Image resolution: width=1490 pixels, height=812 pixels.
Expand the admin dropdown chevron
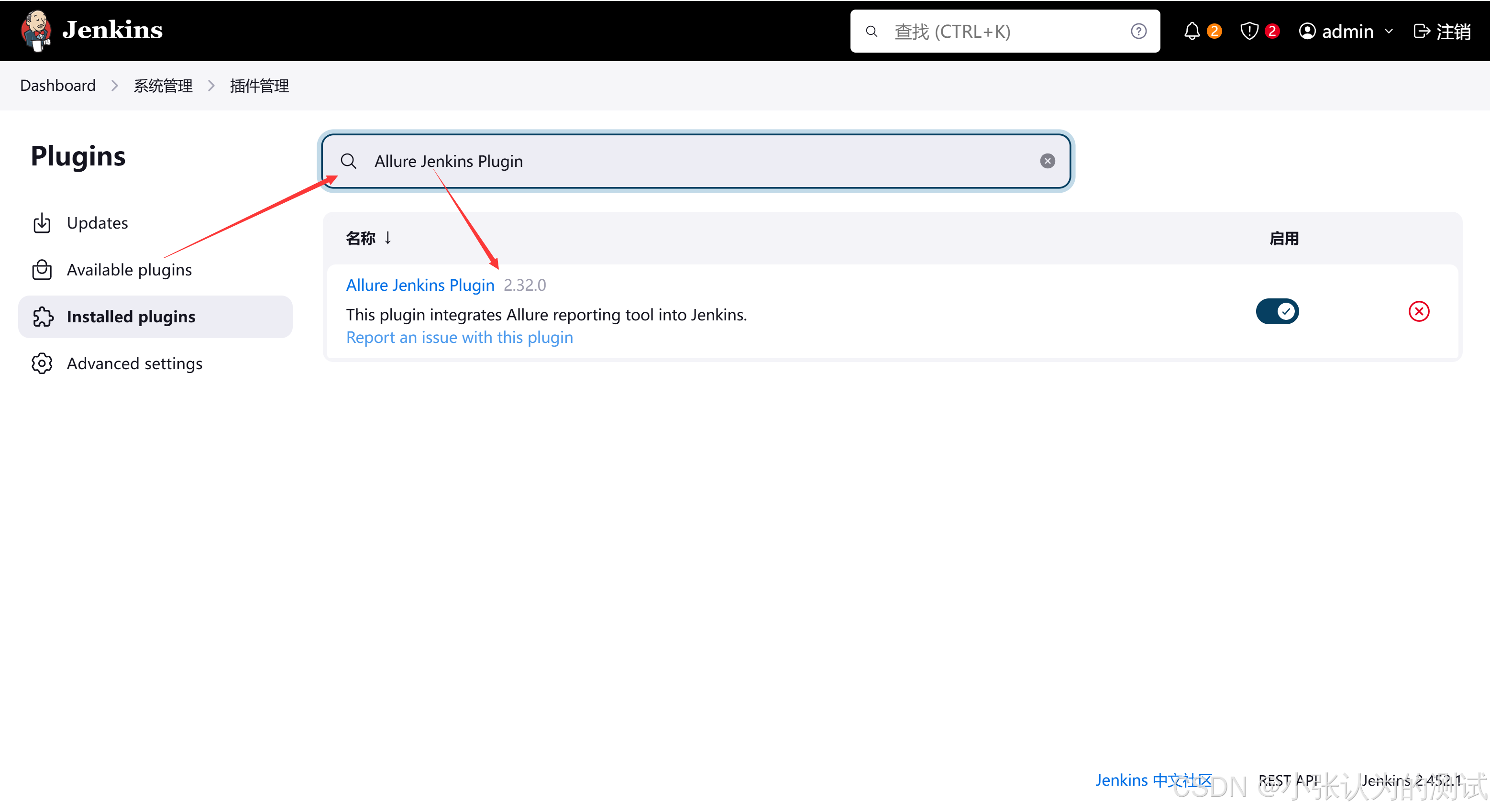tap(1389, 31)
